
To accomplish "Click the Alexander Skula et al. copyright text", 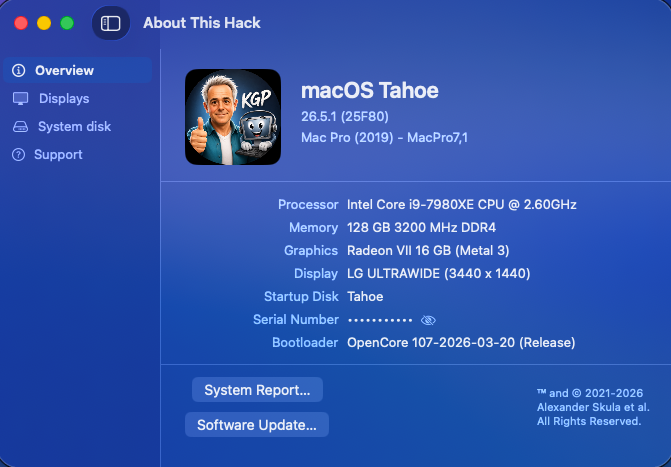I will click(x=593, y=407).
